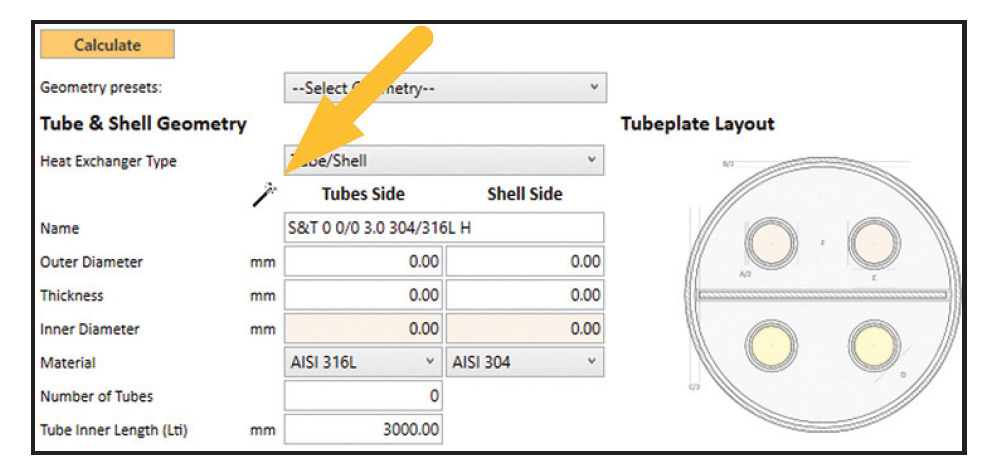Open Tubes Side material AISI 316L dropdown
This screenshot has width=1000, height=476.
point(363,362)
